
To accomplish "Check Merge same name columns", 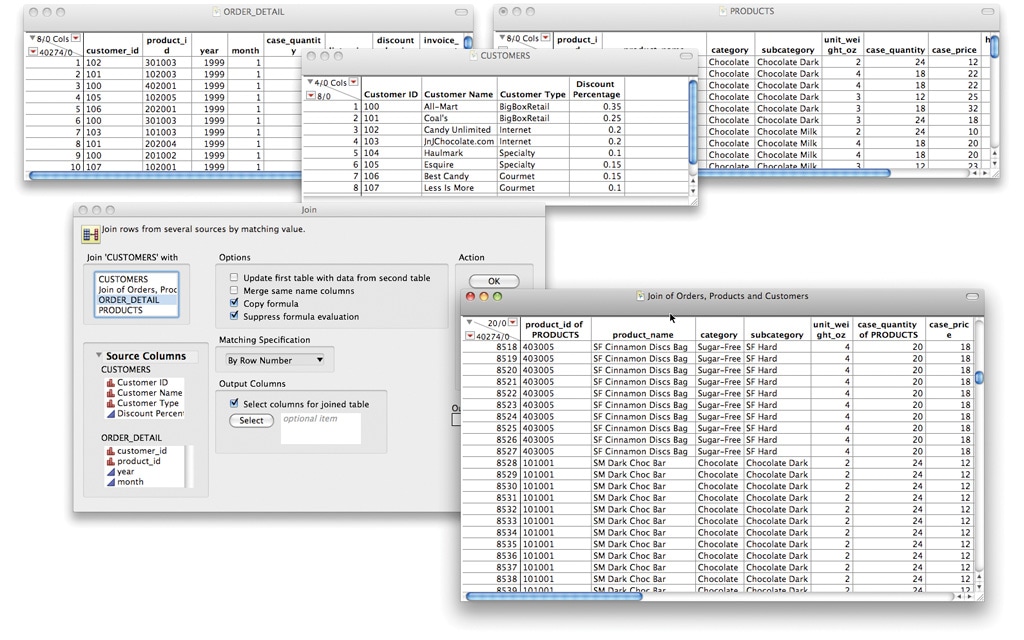I will [x=234, y=291].
